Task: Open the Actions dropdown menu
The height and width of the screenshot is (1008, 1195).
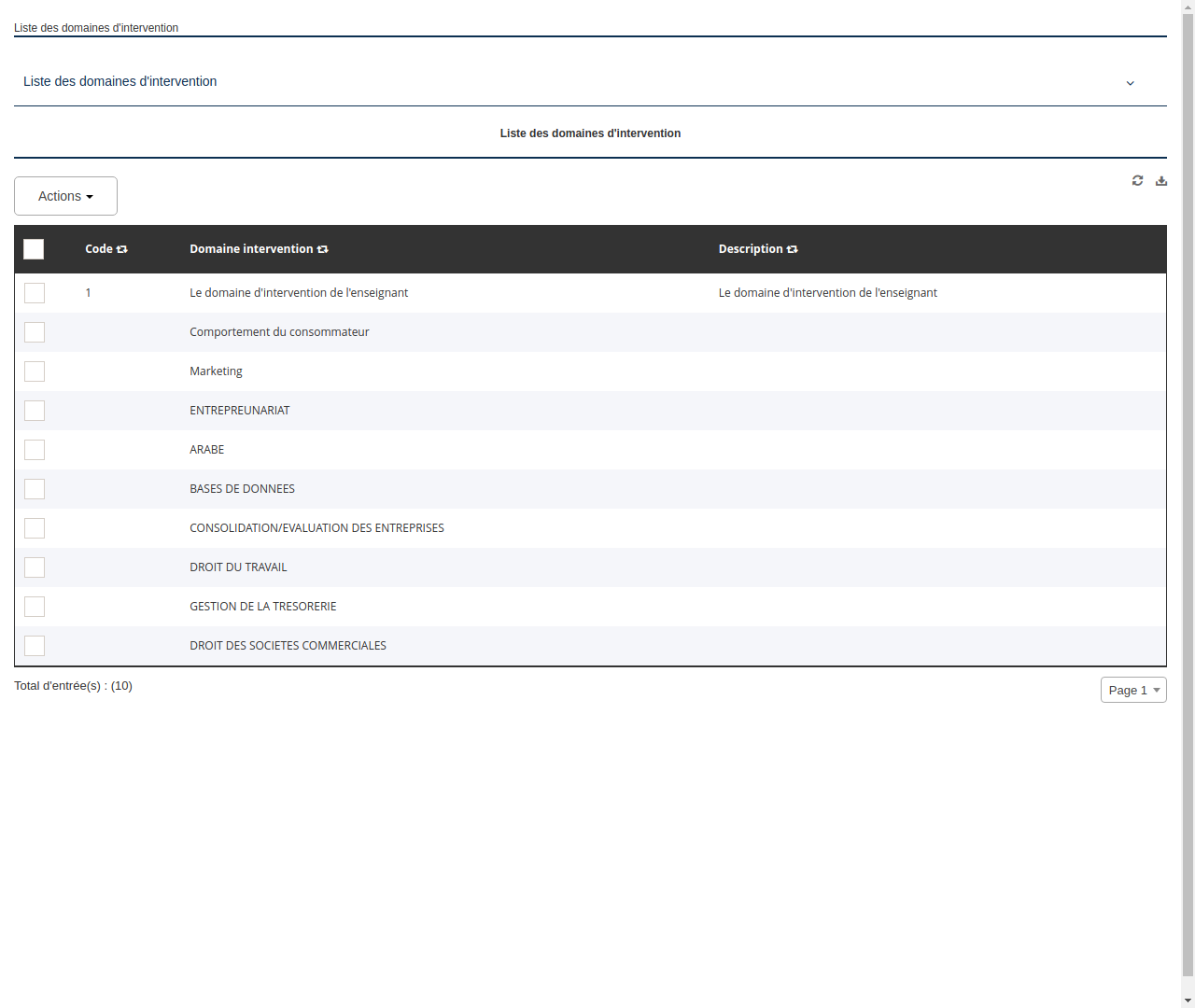Action: [x=65, y=196]
